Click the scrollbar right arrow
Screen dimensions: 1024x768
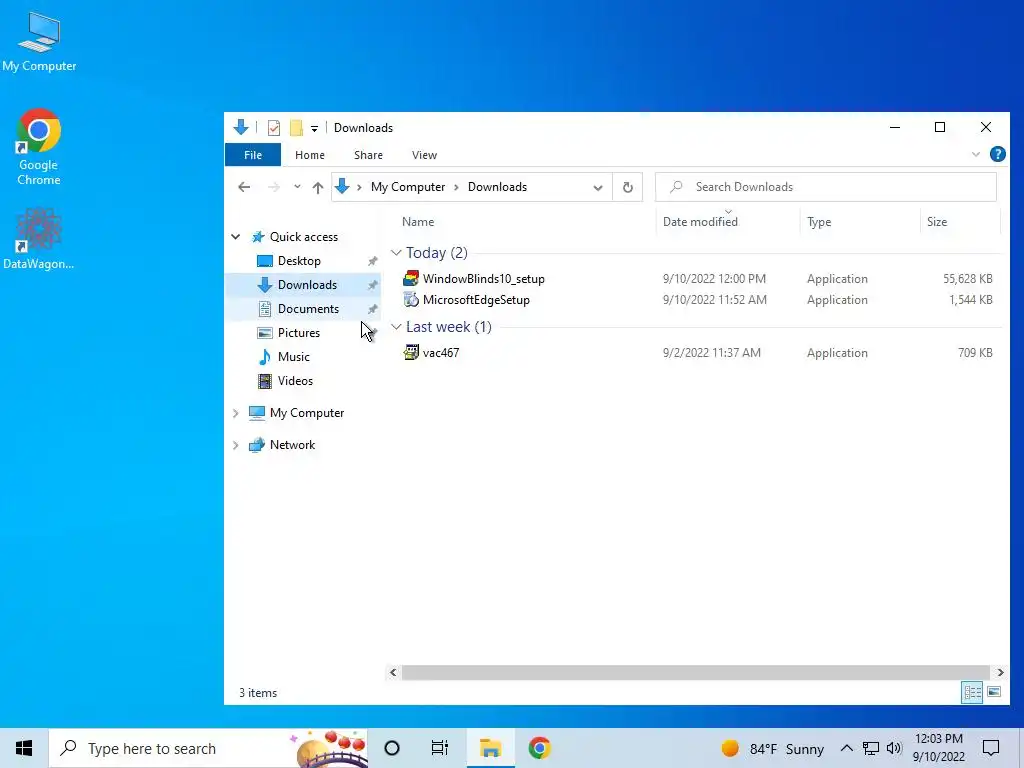[x=1000, y=672]
